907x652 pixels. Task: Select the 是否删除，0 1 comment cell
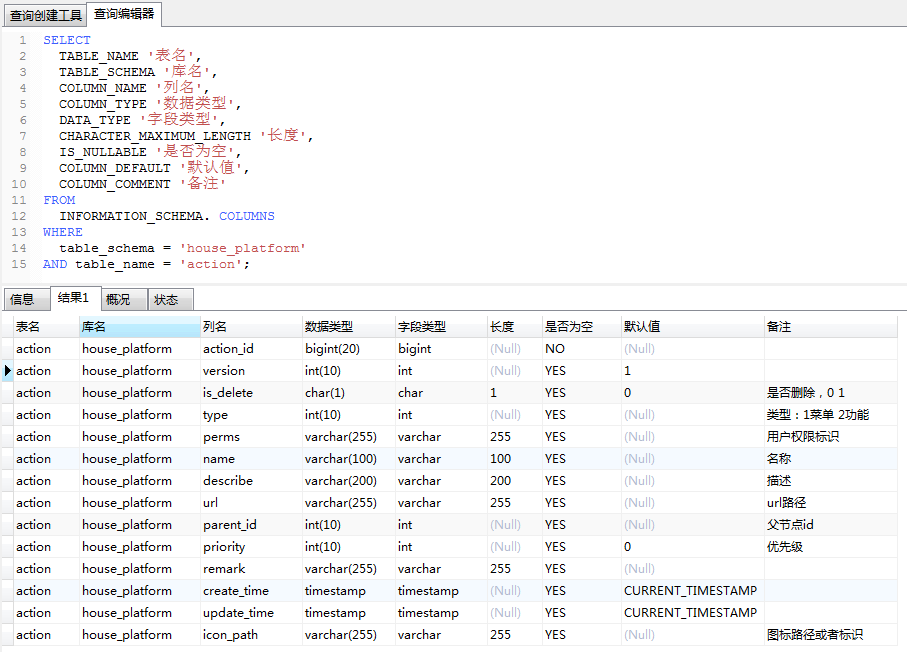tap(831, 393)
